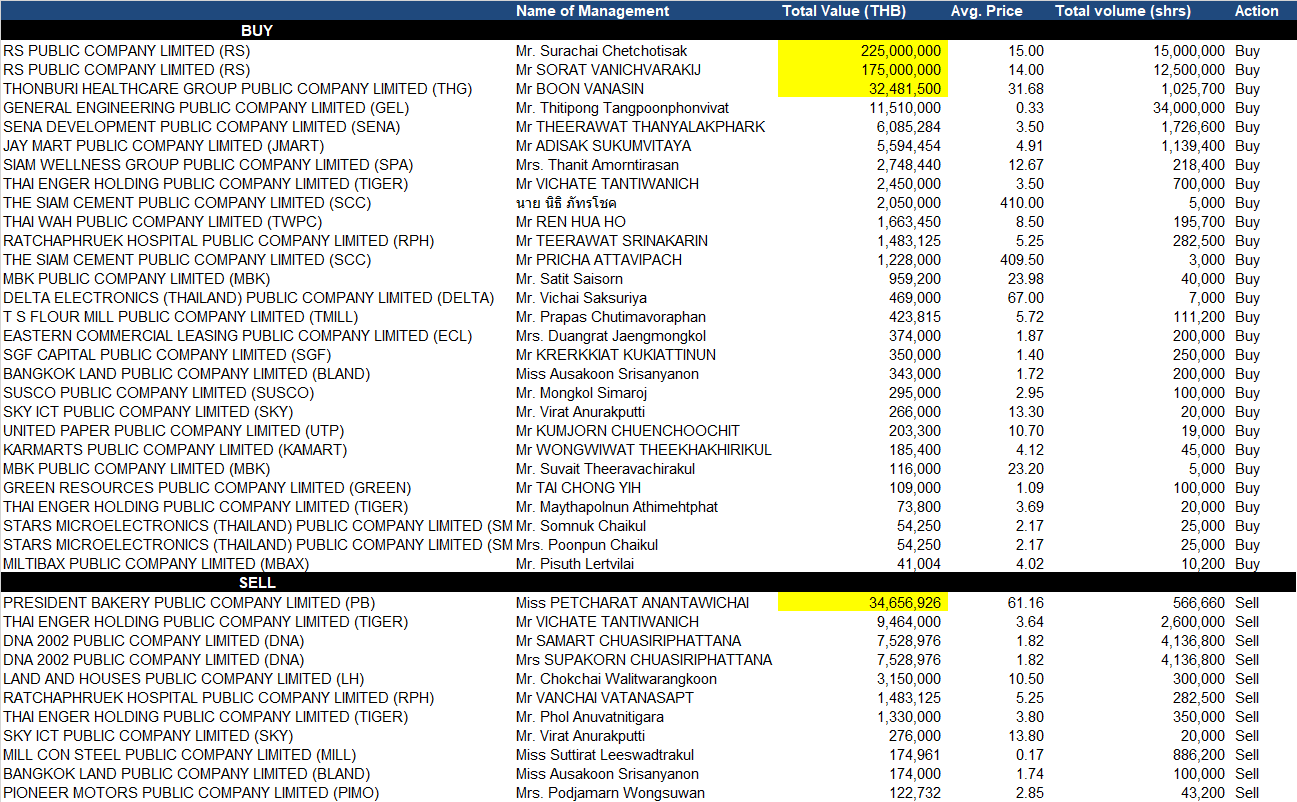
Task: Click Mr SAMART CHUASIRIPHATTANA cell
Action: coord(629,641)
